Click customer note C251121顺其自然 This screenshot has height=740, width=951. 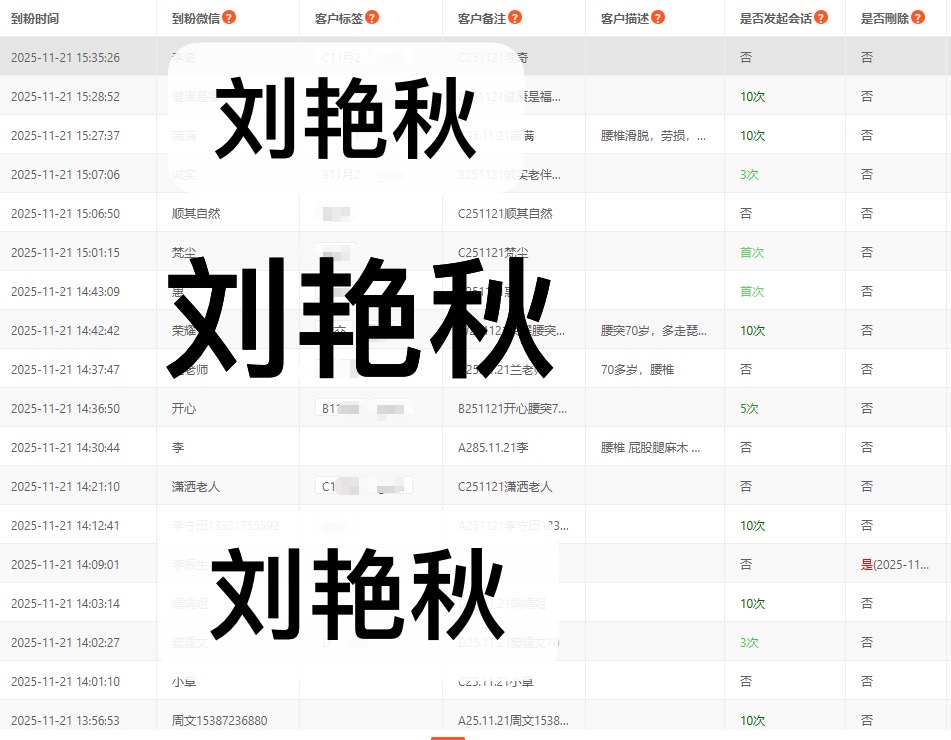505,214
